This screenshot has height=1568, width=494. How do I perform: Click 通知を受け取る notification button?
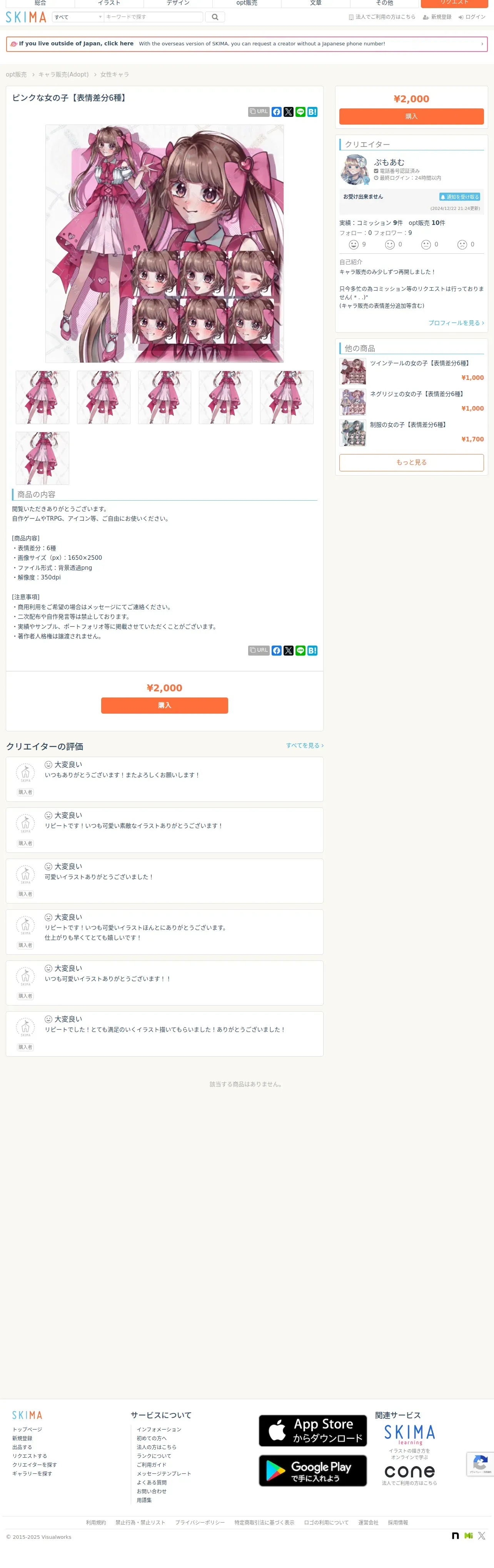(460, 196)
